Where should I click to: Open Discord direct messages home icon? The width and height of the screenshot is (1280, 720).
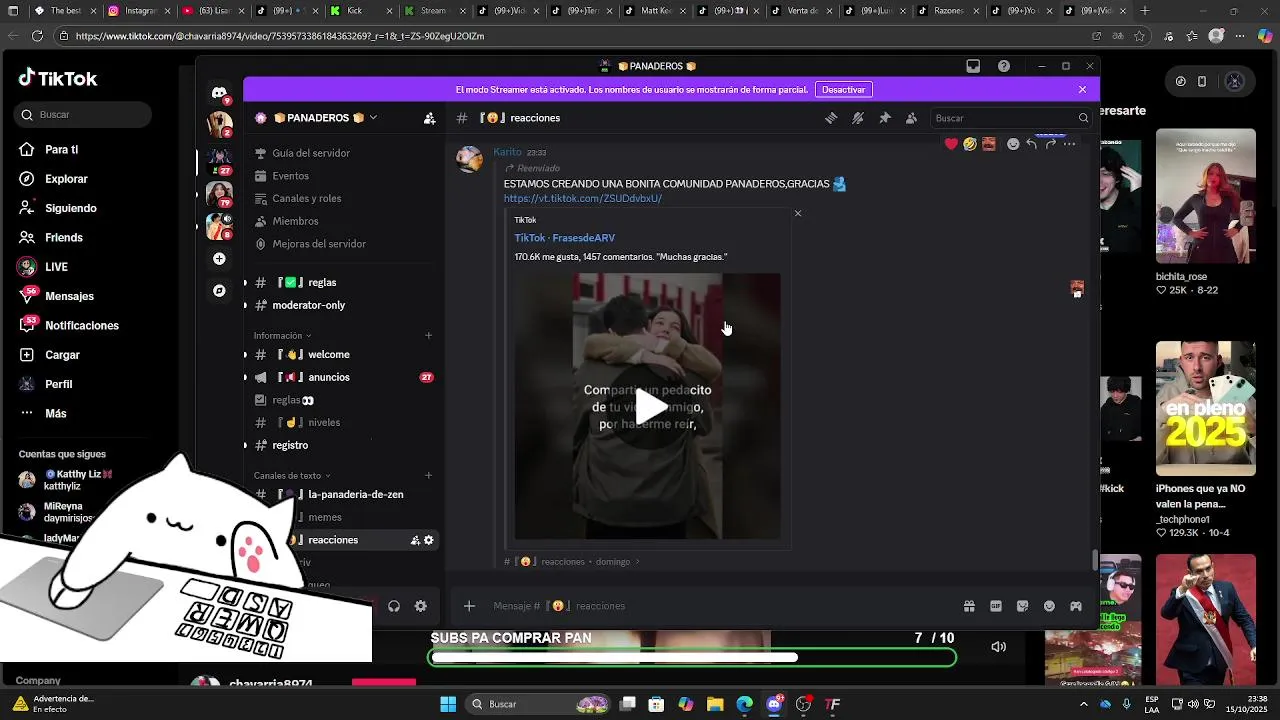(x=219, y=93)
